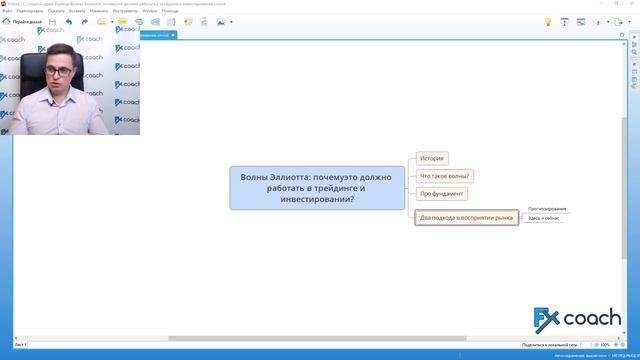
Task: Maximize the editor area with the square icon
Action: (622, 35)
